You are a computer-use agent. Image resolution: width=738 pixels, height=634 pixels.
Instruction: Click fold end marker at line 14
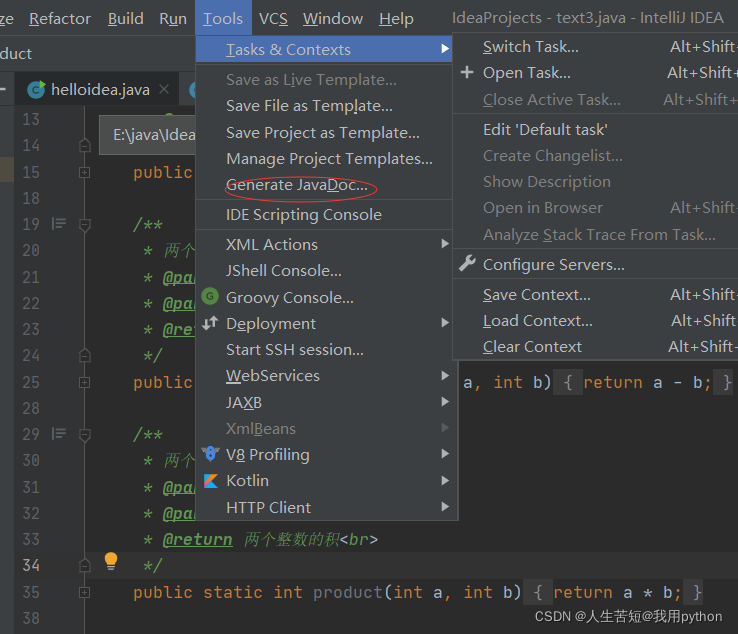pyautogui.click(x=84, y=145)
